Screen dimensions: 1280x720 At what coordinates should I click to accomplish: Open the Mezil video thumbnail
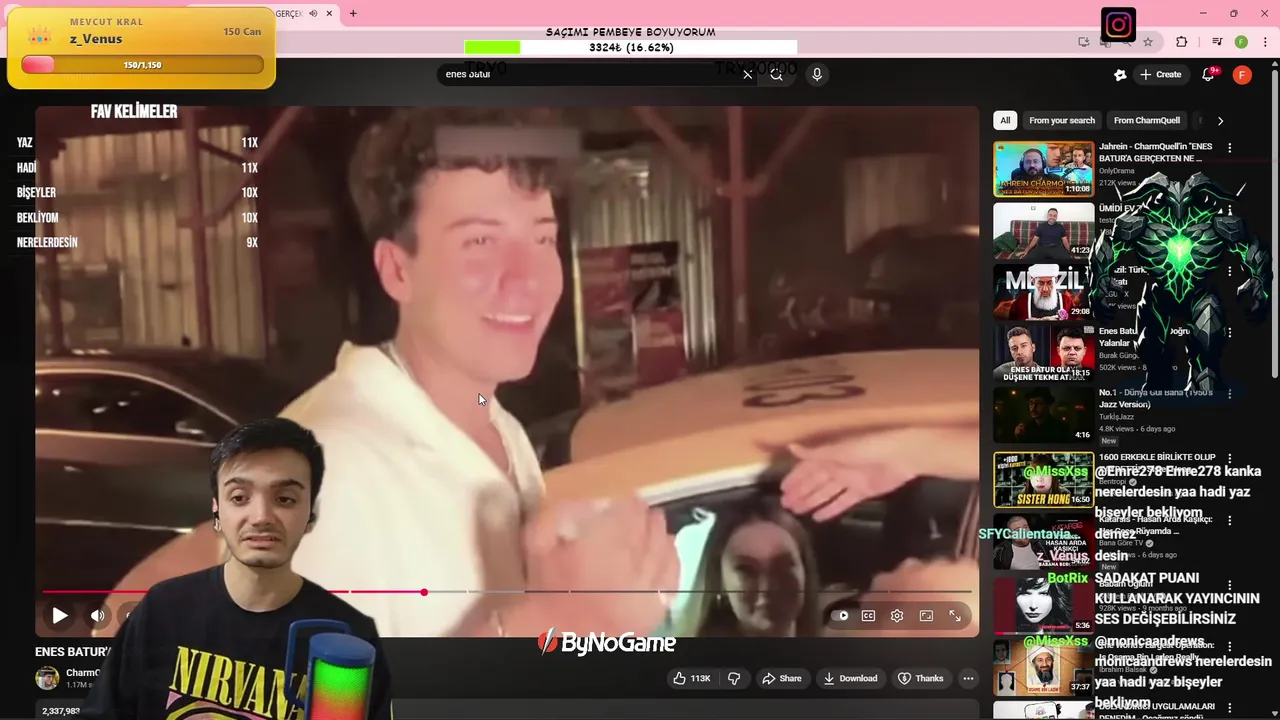[x=1043, y=292]
